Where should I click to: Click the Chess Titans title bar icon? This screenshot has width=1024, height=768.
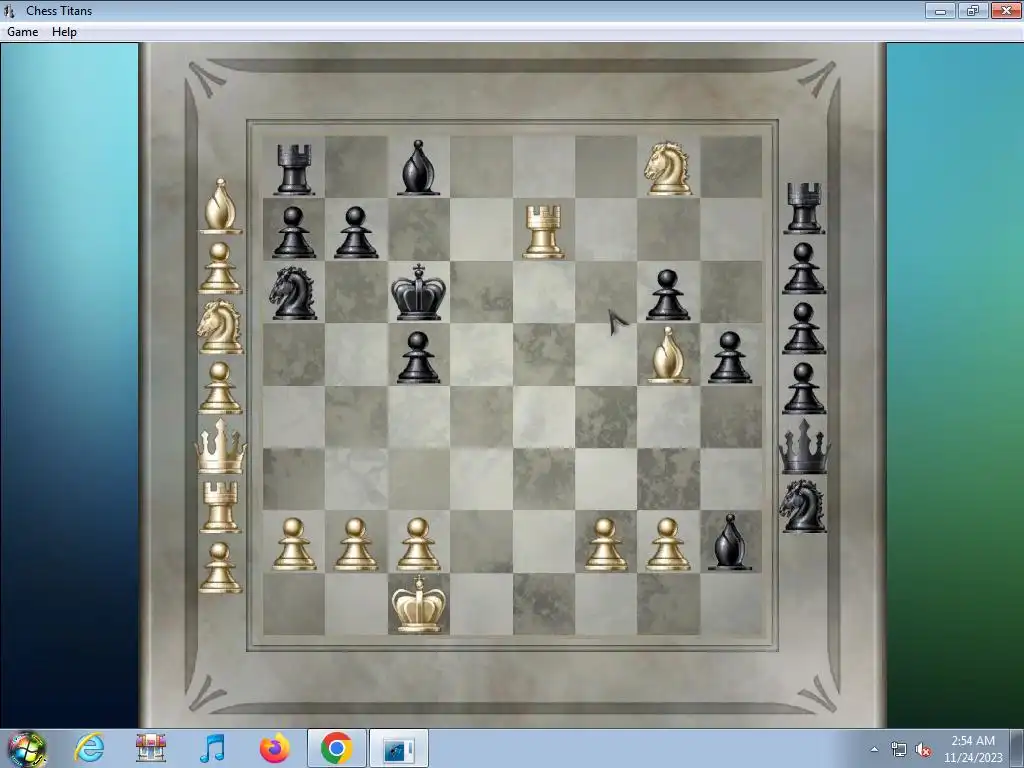9,10
